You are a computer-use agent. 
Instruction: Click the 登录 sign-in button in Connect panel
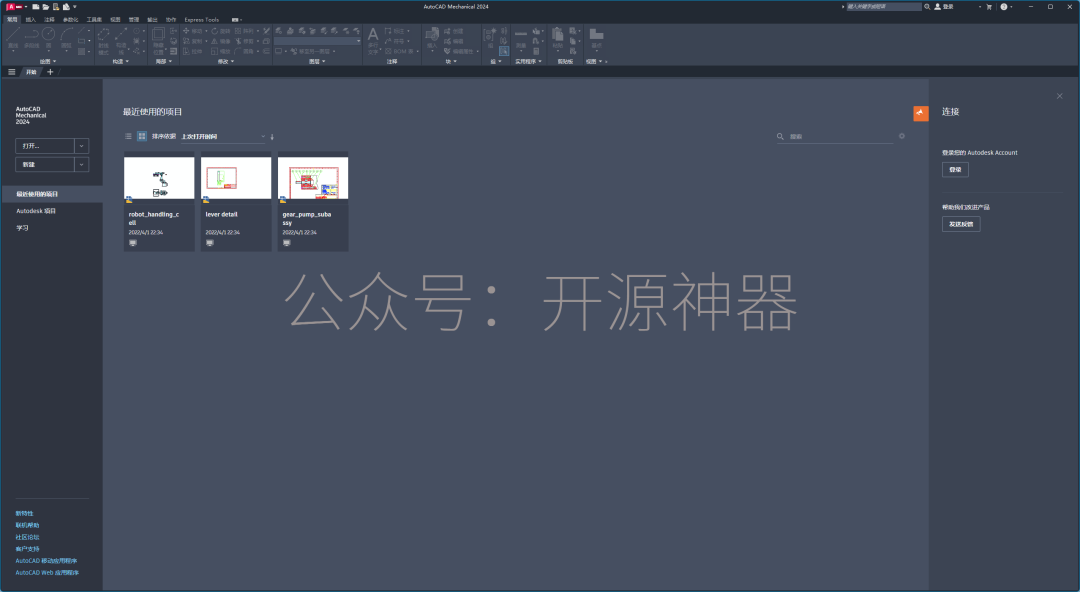pos(955,170)
